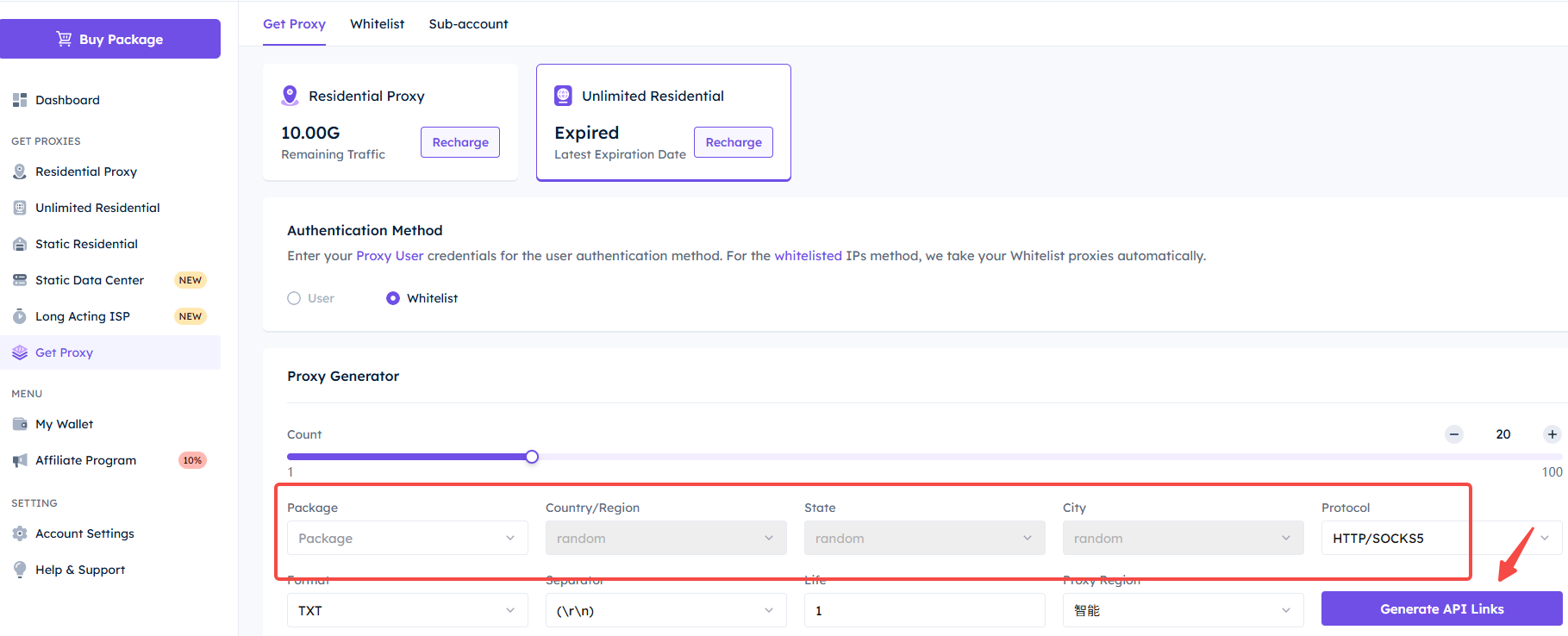Click the Count slider handle
This screenshot has height=636, width=1568.
pyautogui.click(x=532, y=457)
